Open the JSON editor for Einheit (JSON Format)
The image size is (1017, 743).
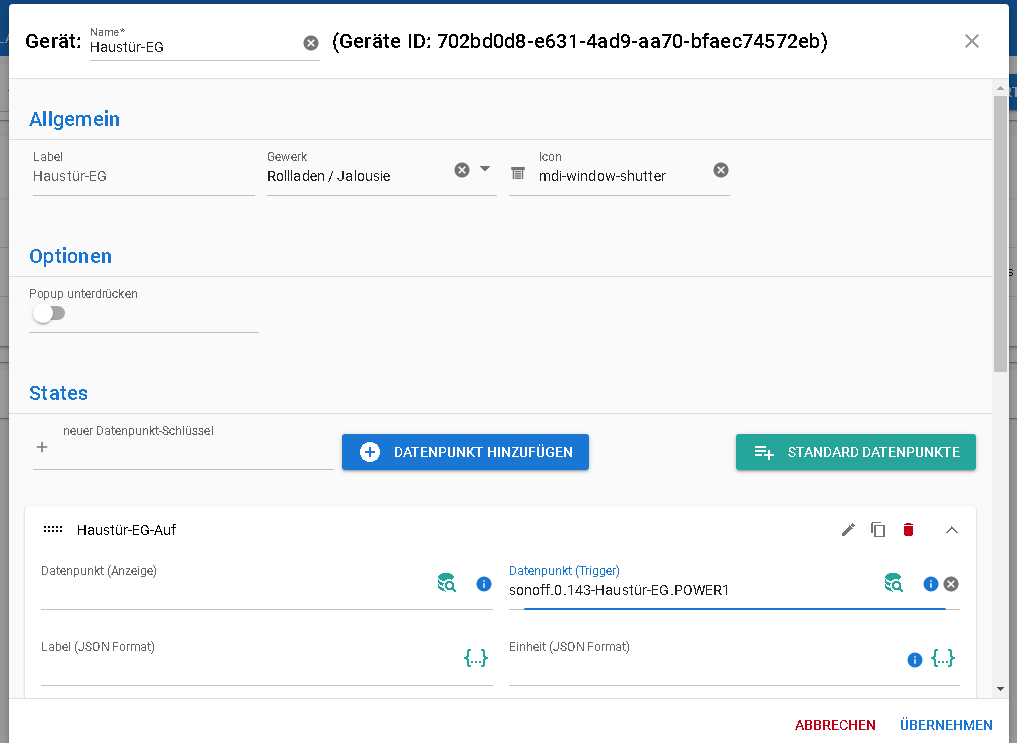pyautogui.click(x=943, y=658)
